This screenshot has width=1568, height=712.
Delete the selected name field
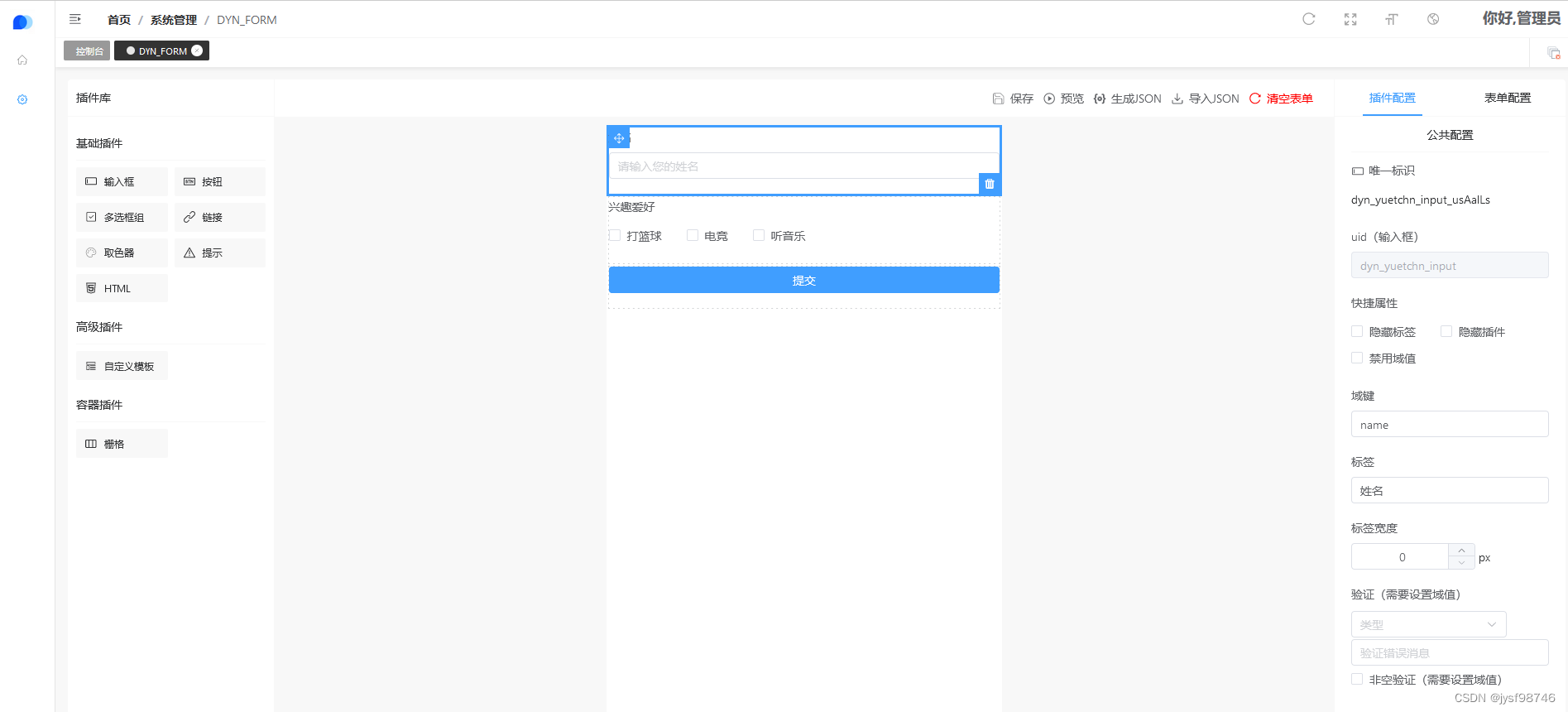990,184
